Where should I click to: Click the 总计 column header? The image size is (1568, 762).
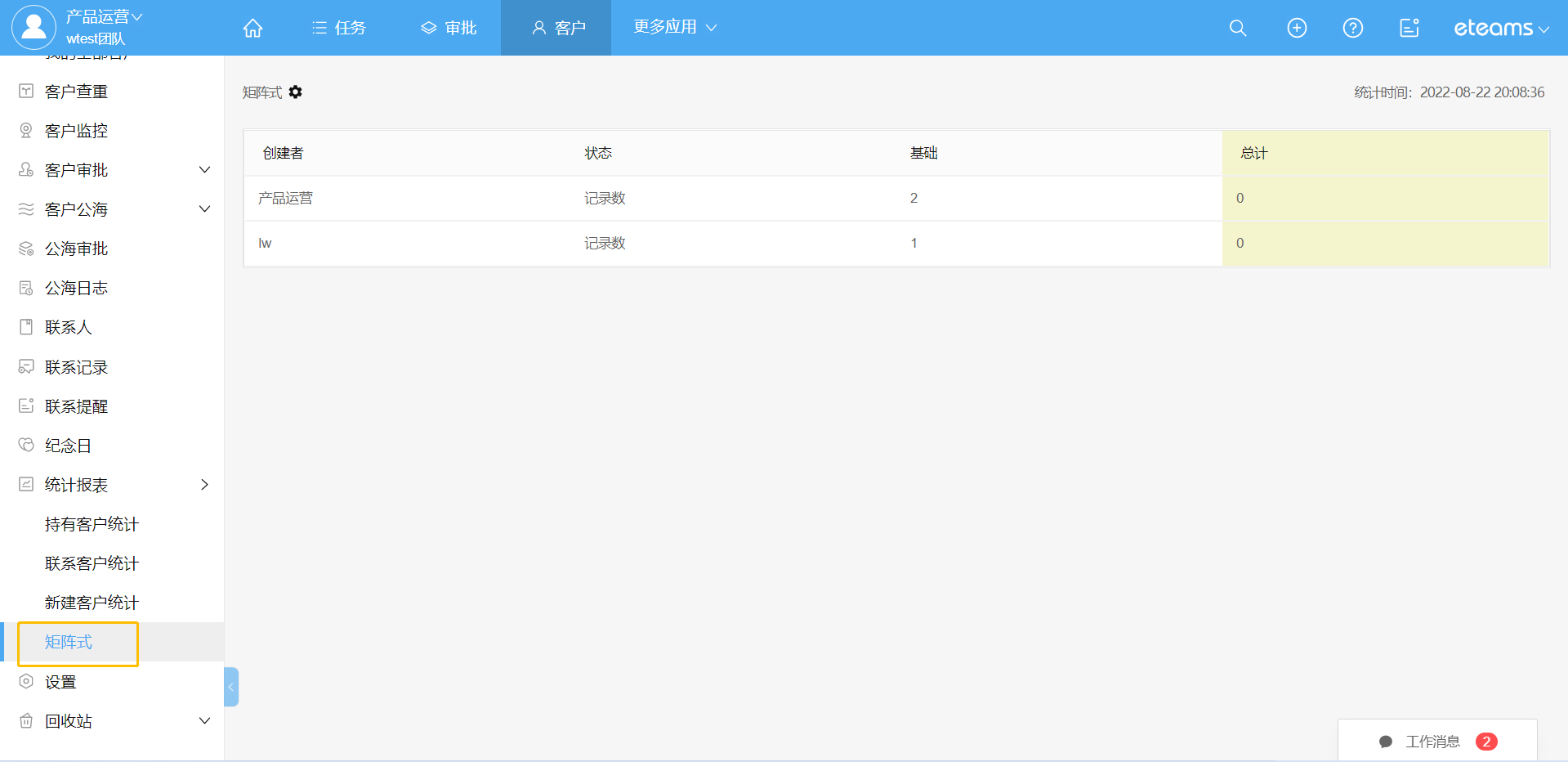coord(1254,153)
